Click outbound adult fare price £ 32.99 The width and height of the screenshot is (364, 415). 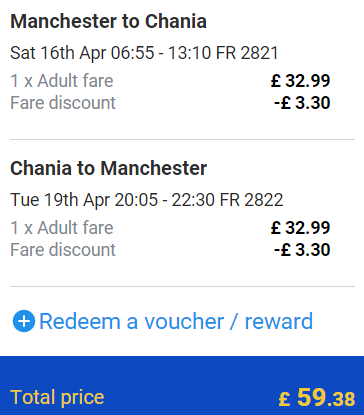tap(300, 81)
